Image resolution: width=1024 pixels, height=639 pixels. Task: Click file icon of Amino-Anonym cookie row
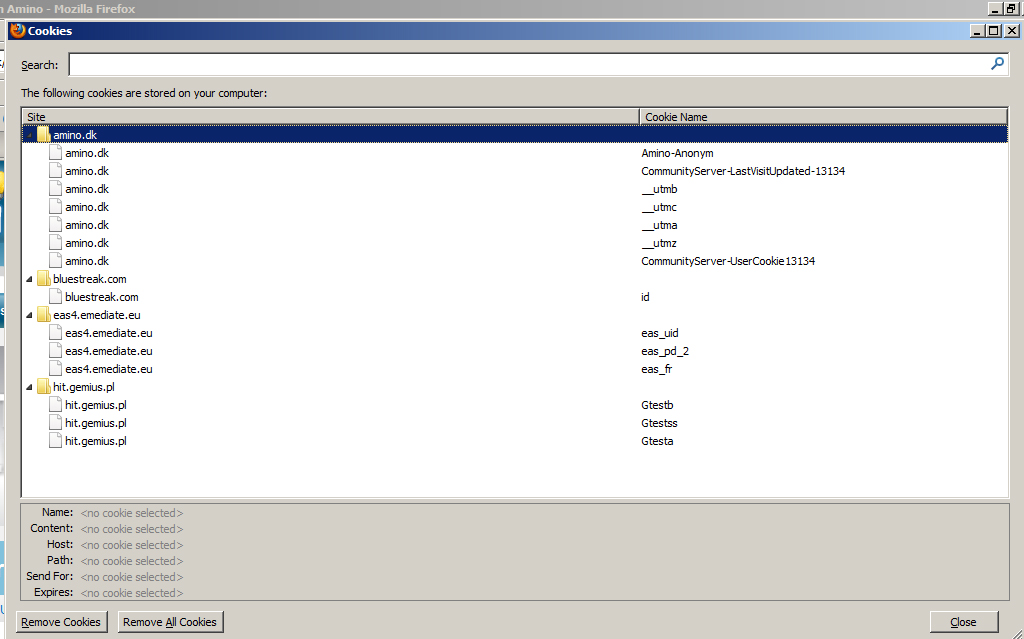(56, 153)
